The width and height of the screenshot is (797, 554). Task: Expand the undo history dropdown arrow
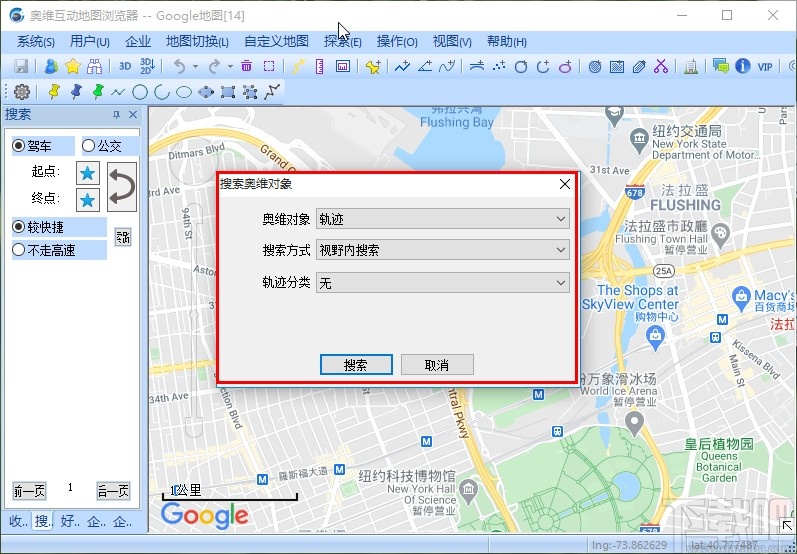point(195,67)
